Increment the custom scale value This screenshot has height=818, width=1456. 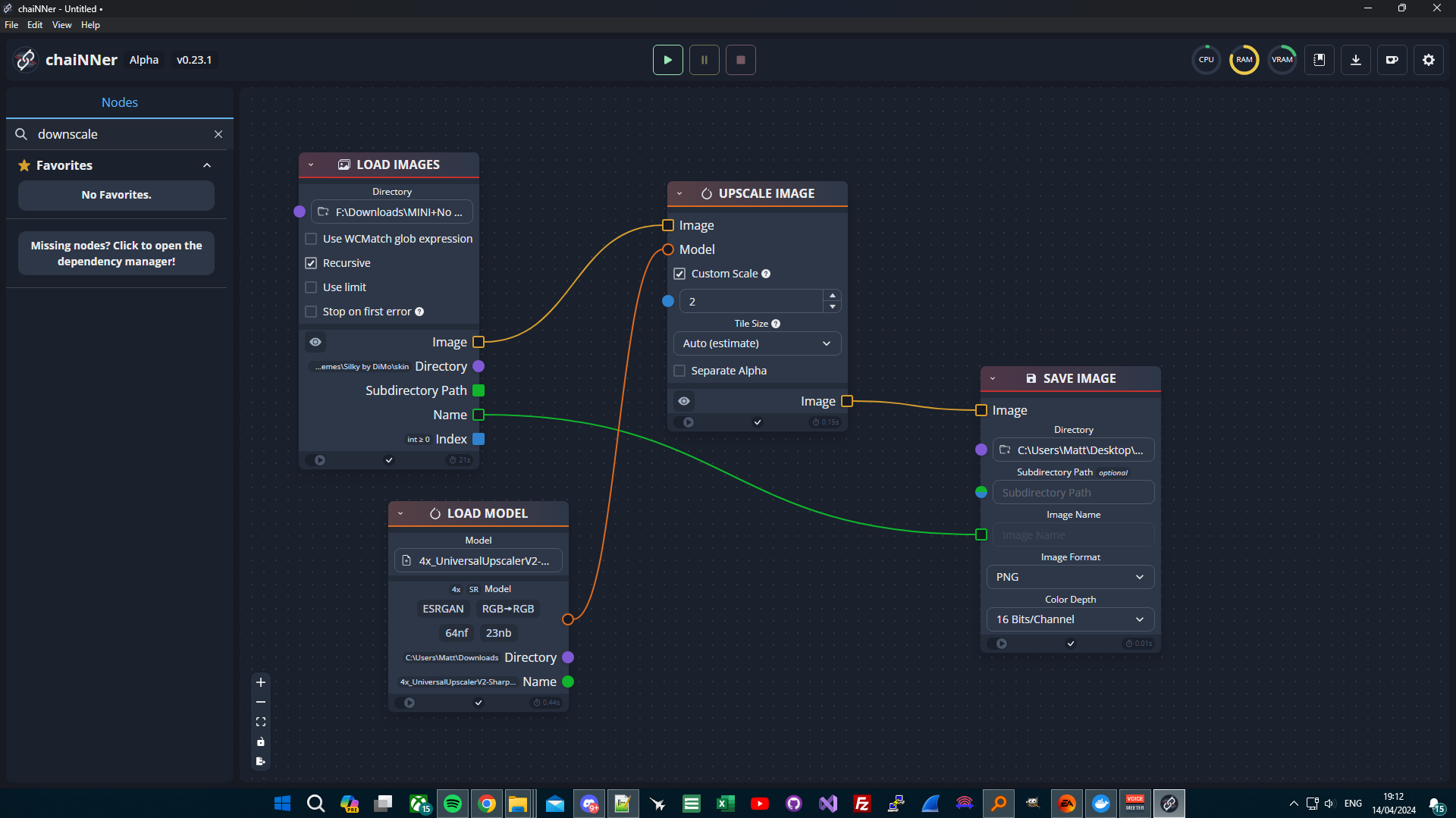pyautogui.click(x=833, y=296)
